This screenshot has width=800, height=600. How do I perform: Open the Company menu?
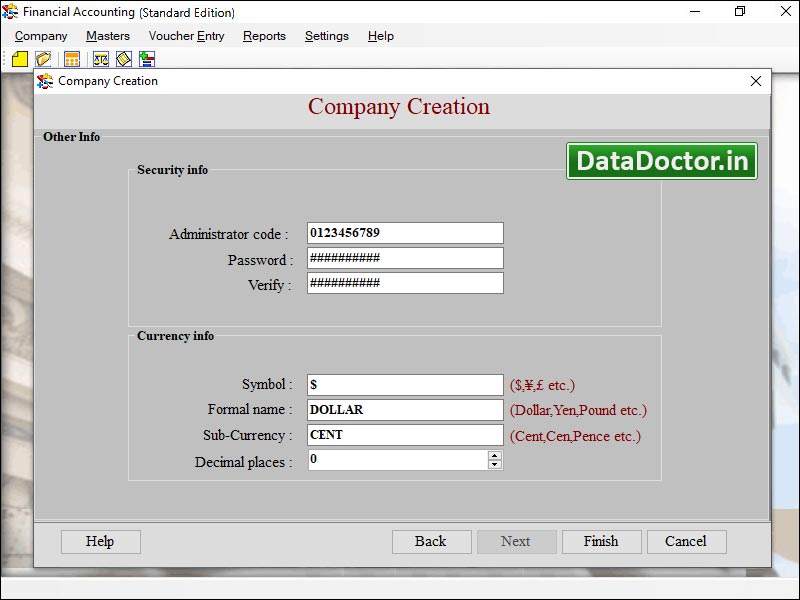point(39,36)
